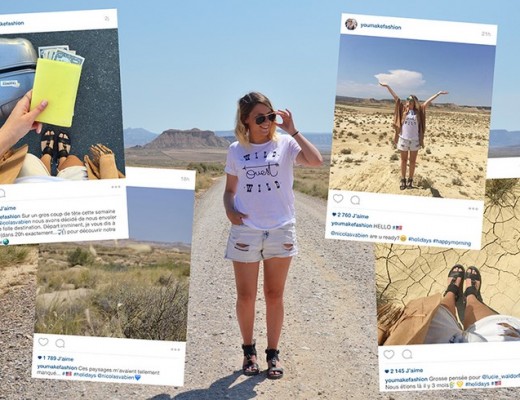
Task: Open three-dot options on the 2 760 J'aime post
Action: point(473,209)
